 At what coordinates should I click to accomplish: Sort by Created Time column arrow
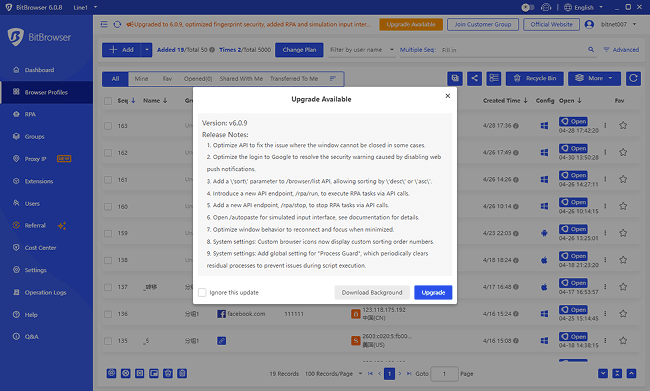526,100
